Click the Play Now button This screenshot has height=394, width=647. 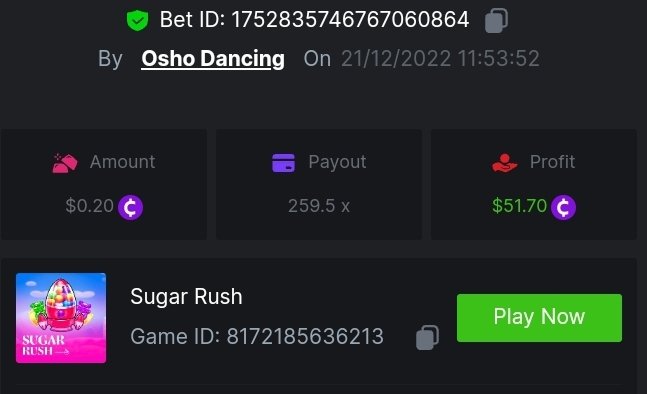539,318
